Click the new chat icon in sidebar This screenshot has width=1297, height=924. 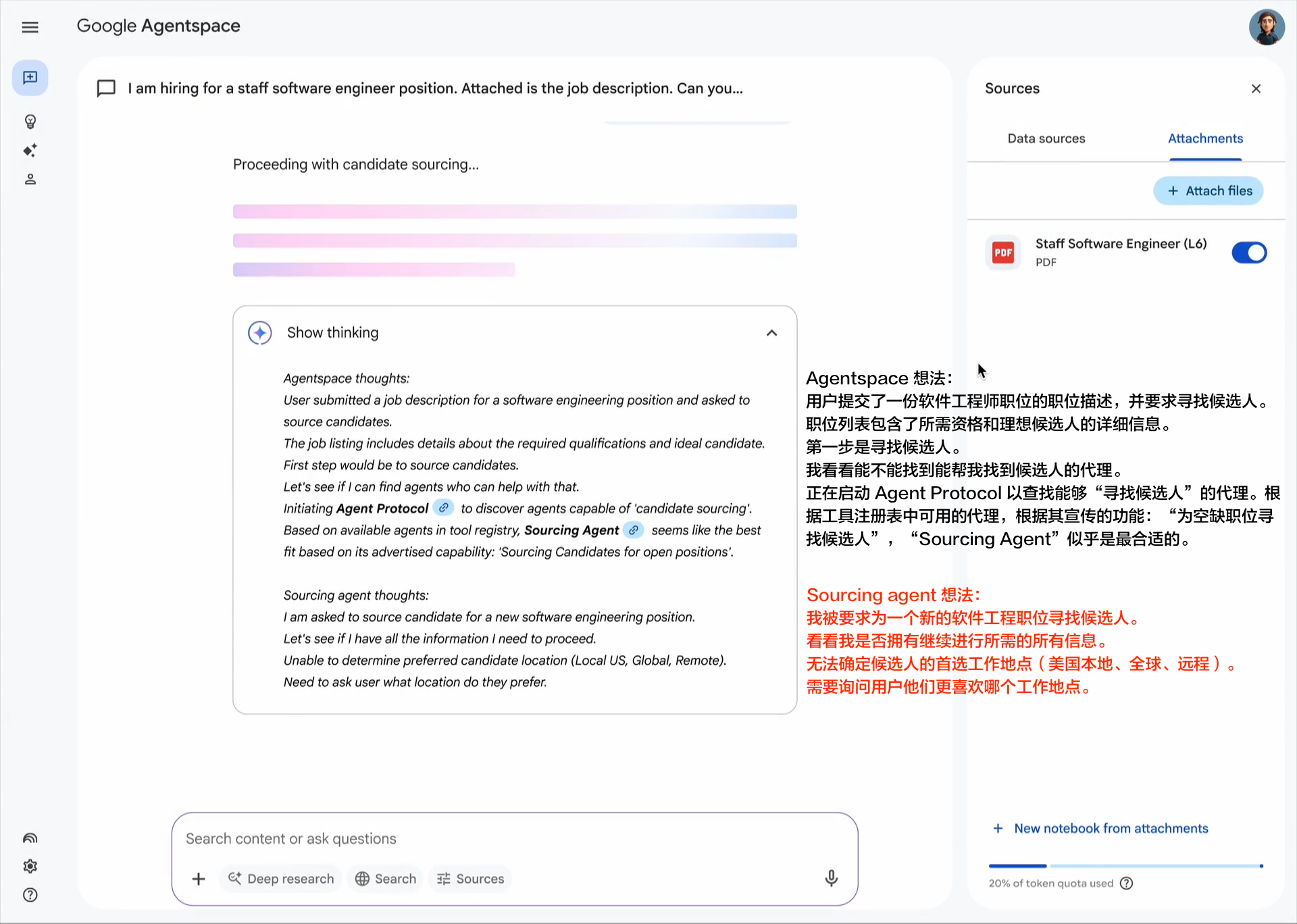tap(30, 78)
